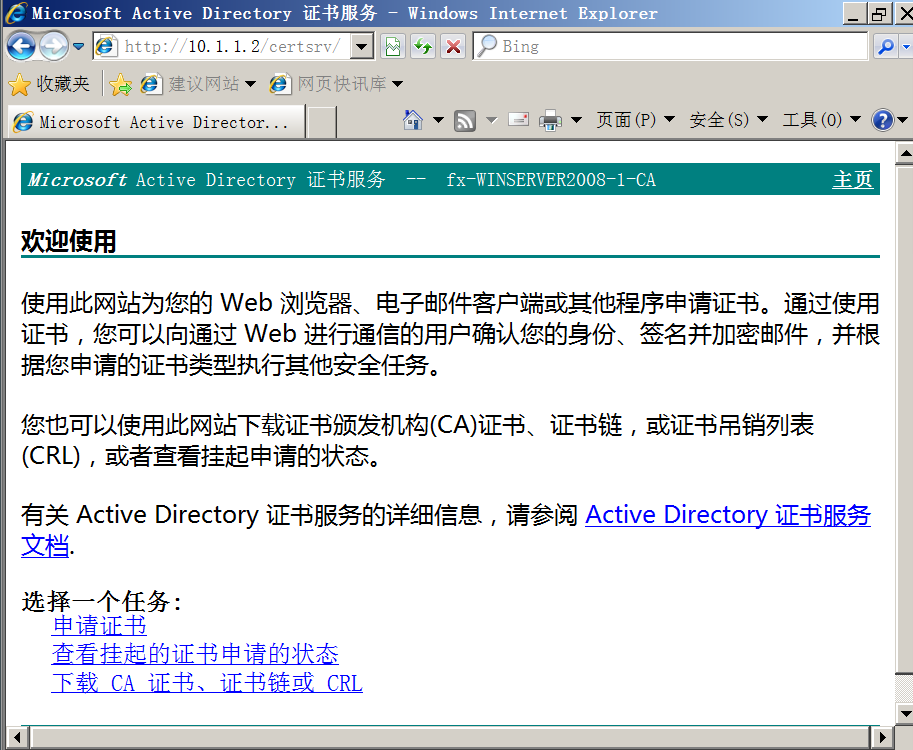This screenshot has width=913, height=750.
Task: Click the browser Back arrow button
Action: [21, 46]
